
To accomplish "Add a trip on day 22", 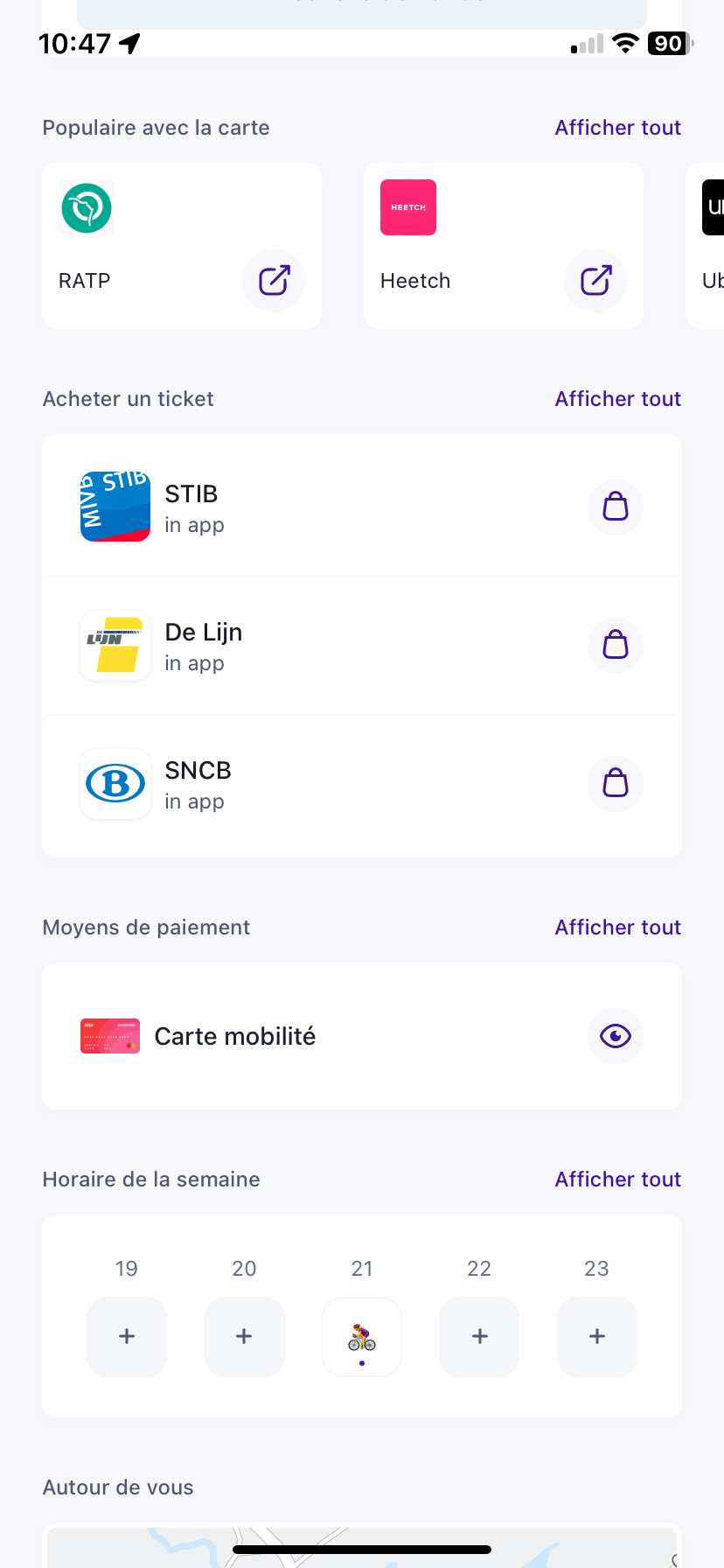I will [479, 1336].
